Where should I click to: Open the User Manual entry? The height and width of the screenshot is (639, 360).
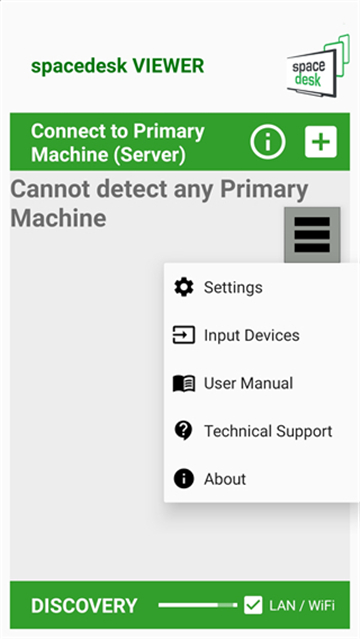click(x=262, y=383)
